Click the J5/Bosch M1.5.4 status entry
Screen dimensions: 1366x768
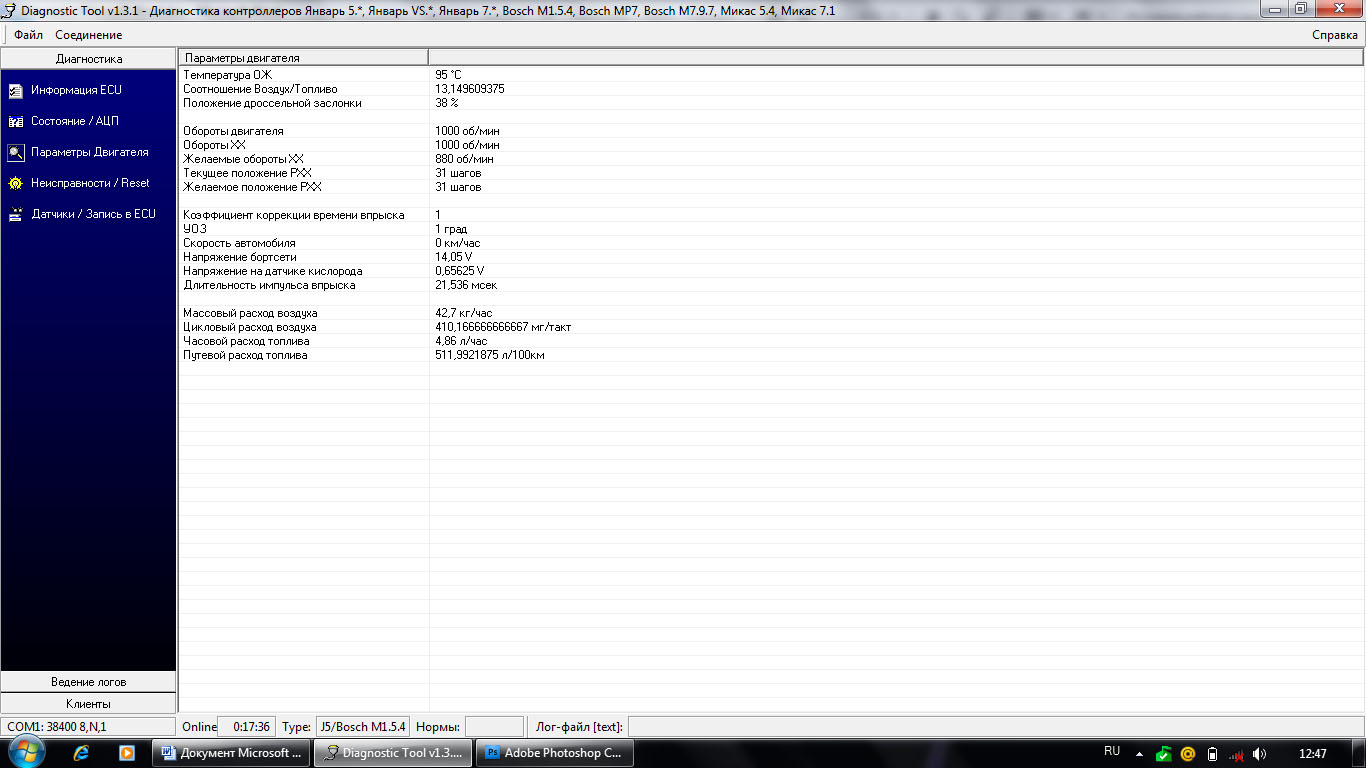[x=363, y=727]
